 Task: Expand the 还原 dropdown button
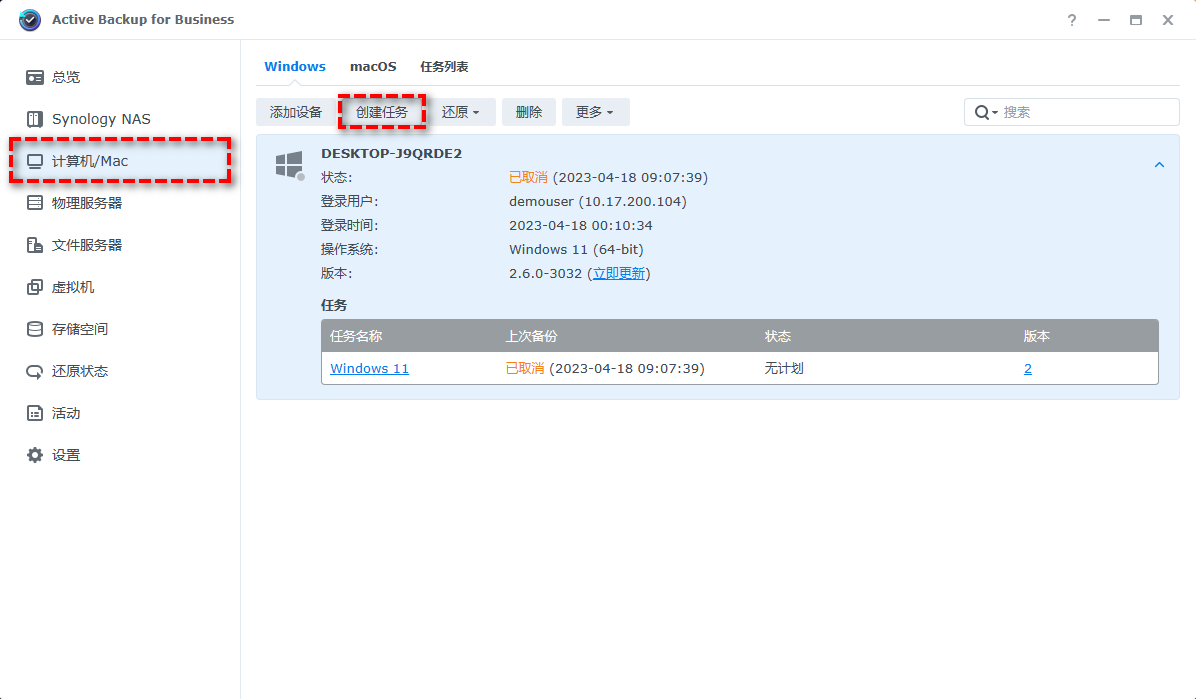(461, 112)
